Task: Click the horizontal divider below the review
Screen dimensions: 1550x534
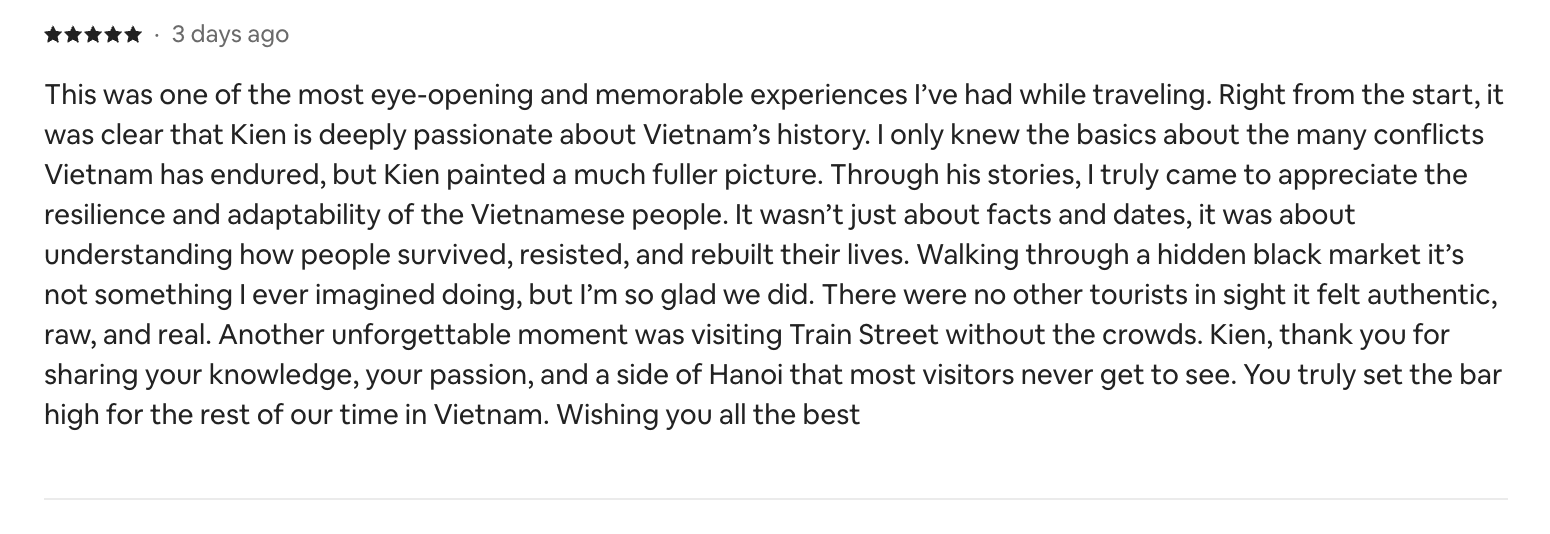Action: coord(775,498)
